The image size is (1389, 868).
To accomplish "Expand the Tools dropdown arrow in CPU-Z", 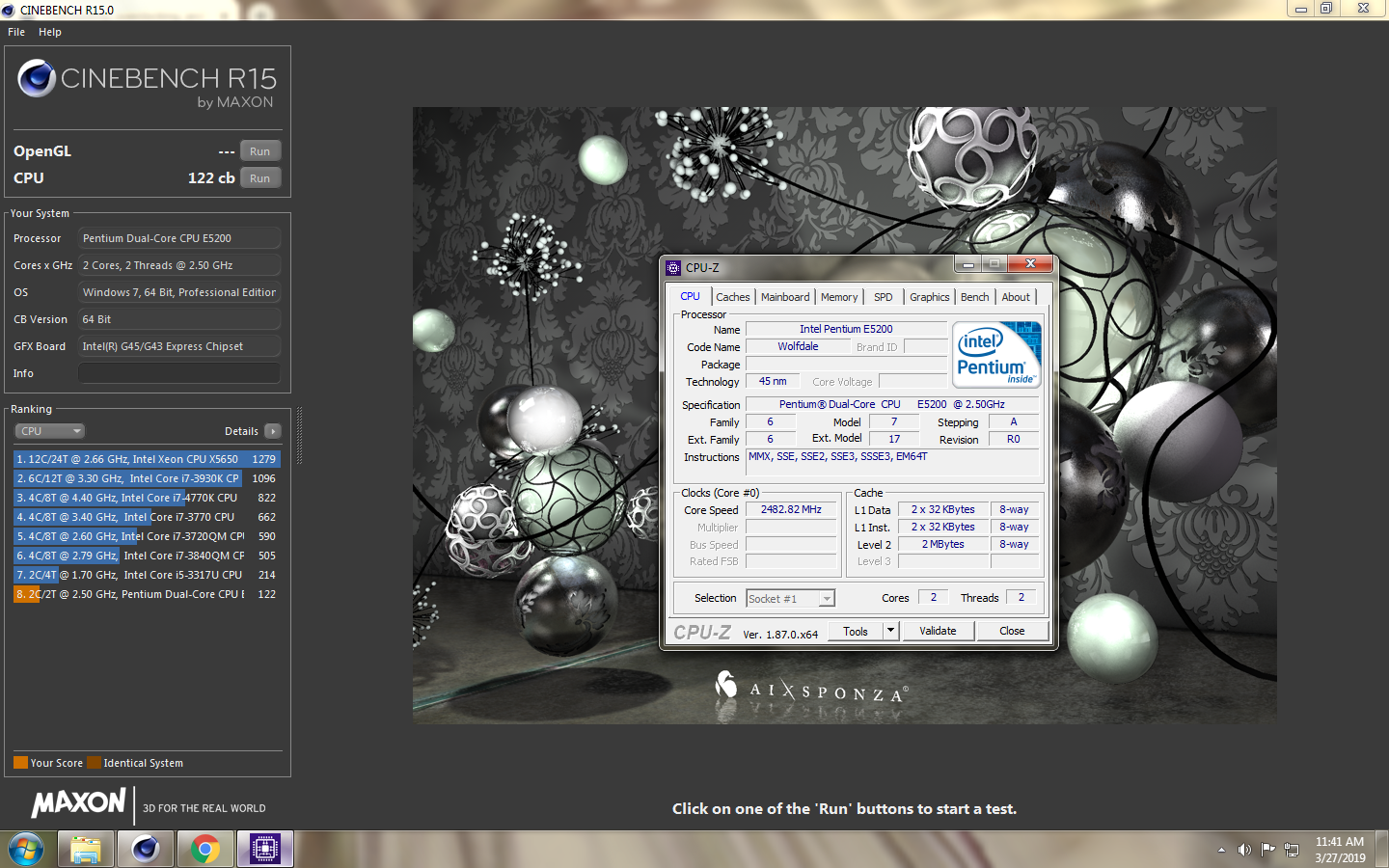I will 891,631.
